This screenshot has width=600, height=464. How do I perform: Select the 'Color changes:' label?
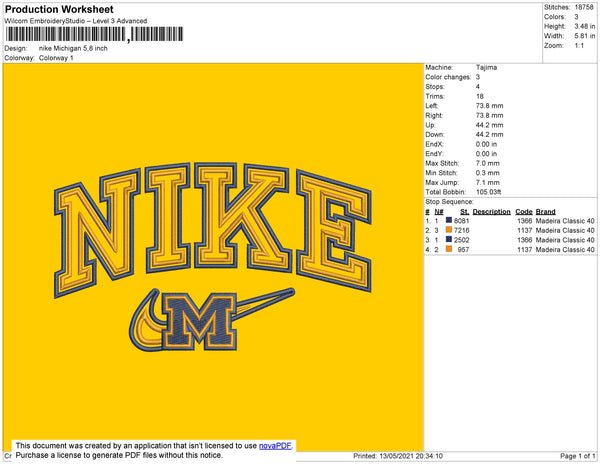click(448, 77)
